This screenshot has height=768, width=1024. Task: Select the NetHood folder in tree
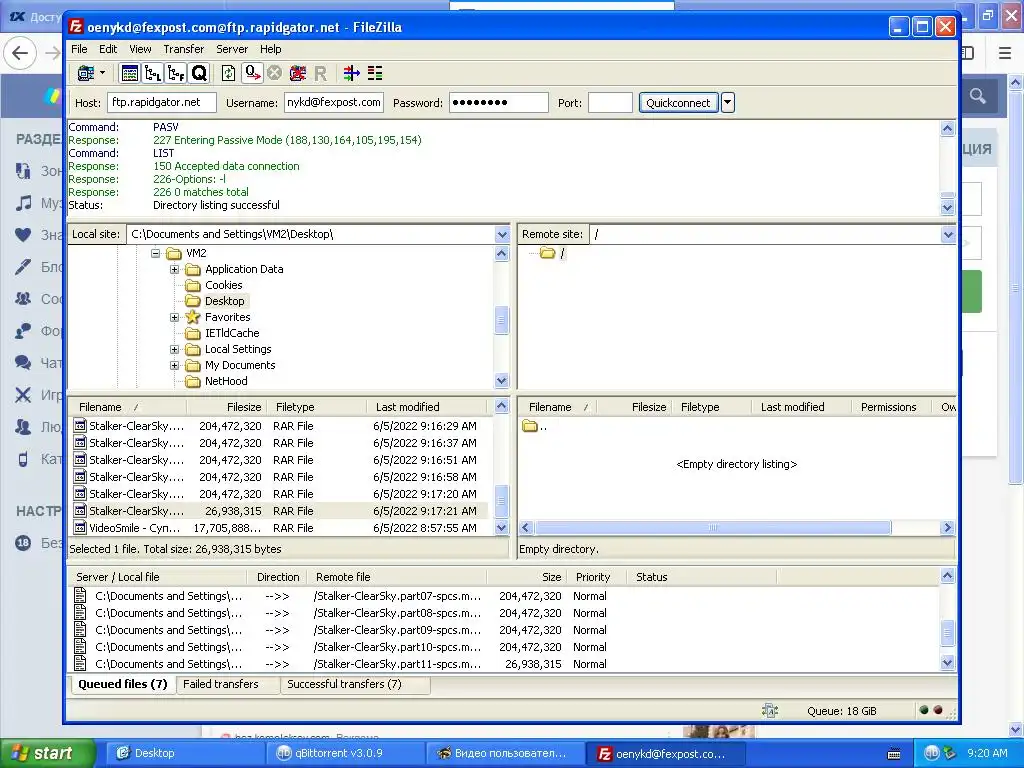point(226,381)
